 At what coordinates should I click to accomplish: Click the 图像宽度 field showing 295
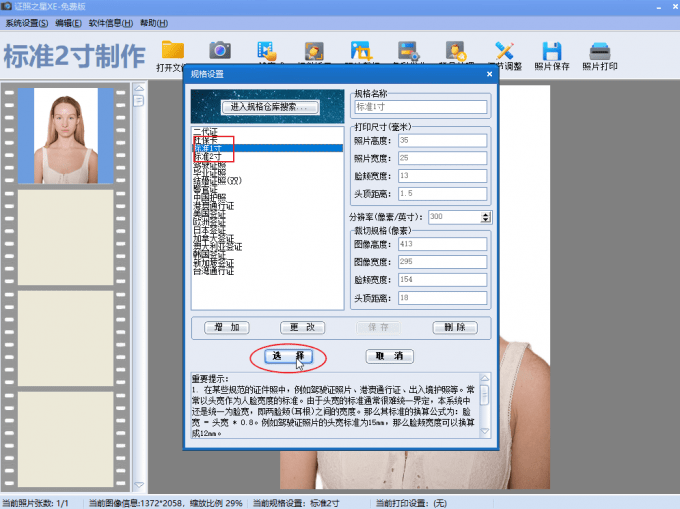[442, 262]
